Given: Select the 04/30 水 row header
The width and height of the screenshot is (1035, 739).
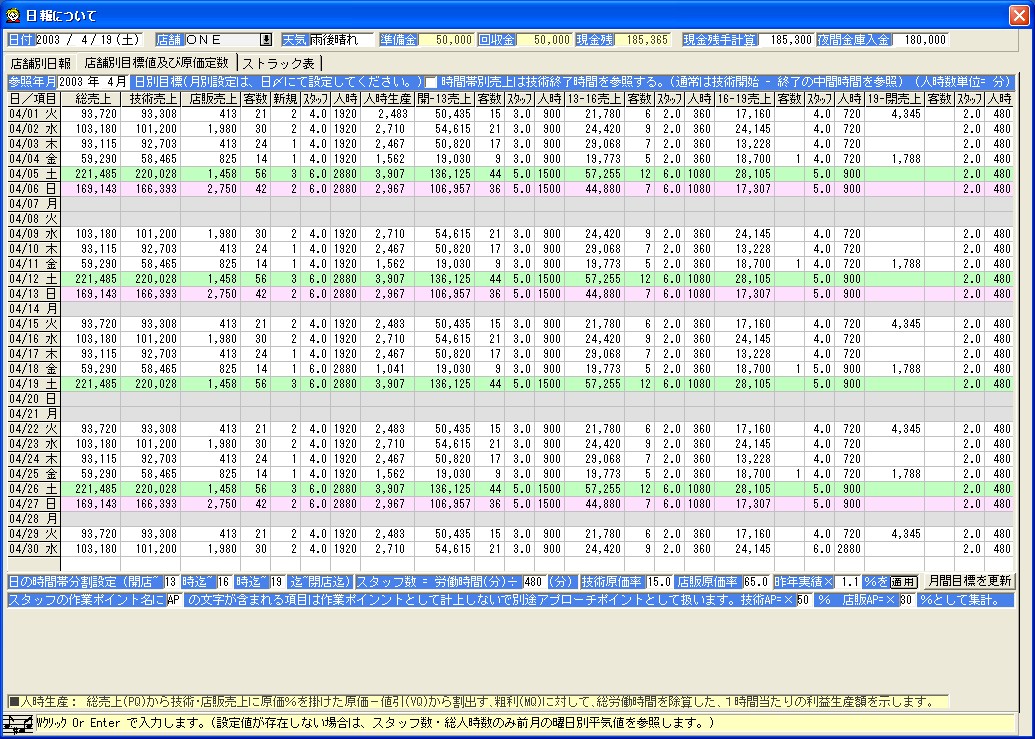Looking at the screenshot, I should pyautogui.click(x=34, y=549).
